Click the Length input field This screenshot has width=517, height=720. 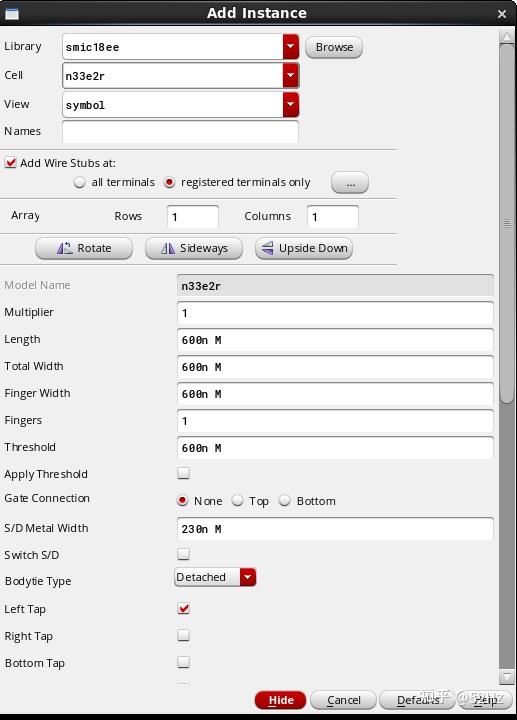[335, 340]
